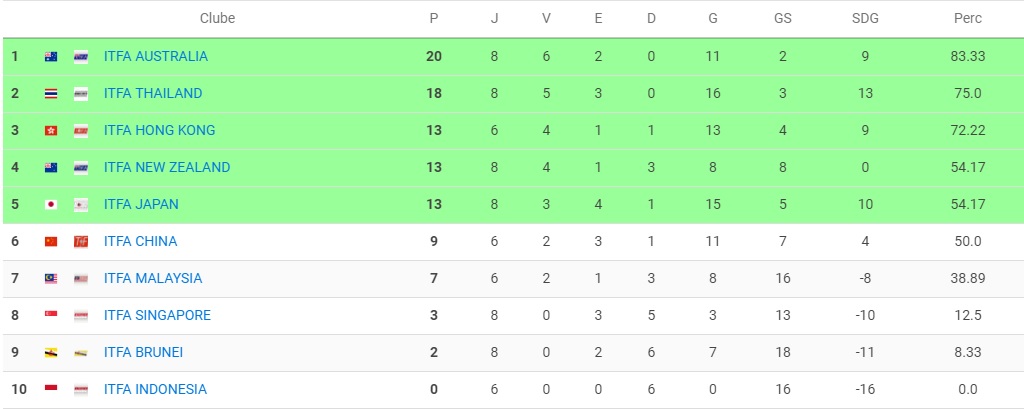Click the ITFA New Zealand team crest
Viewport: 1024px width, 409px height.
click(x=81, y=168)
